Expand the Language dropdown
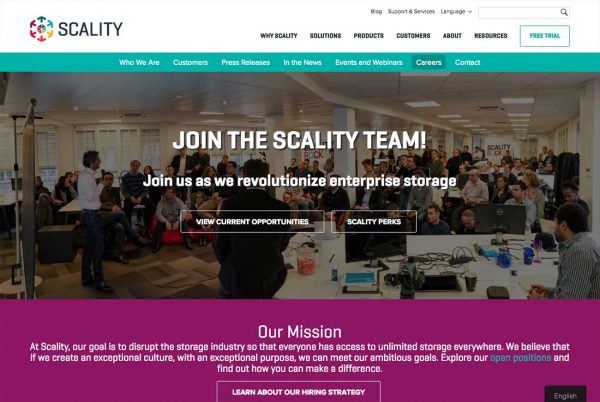Viewport: 600px width, 402px height. (x=456, y=11)
